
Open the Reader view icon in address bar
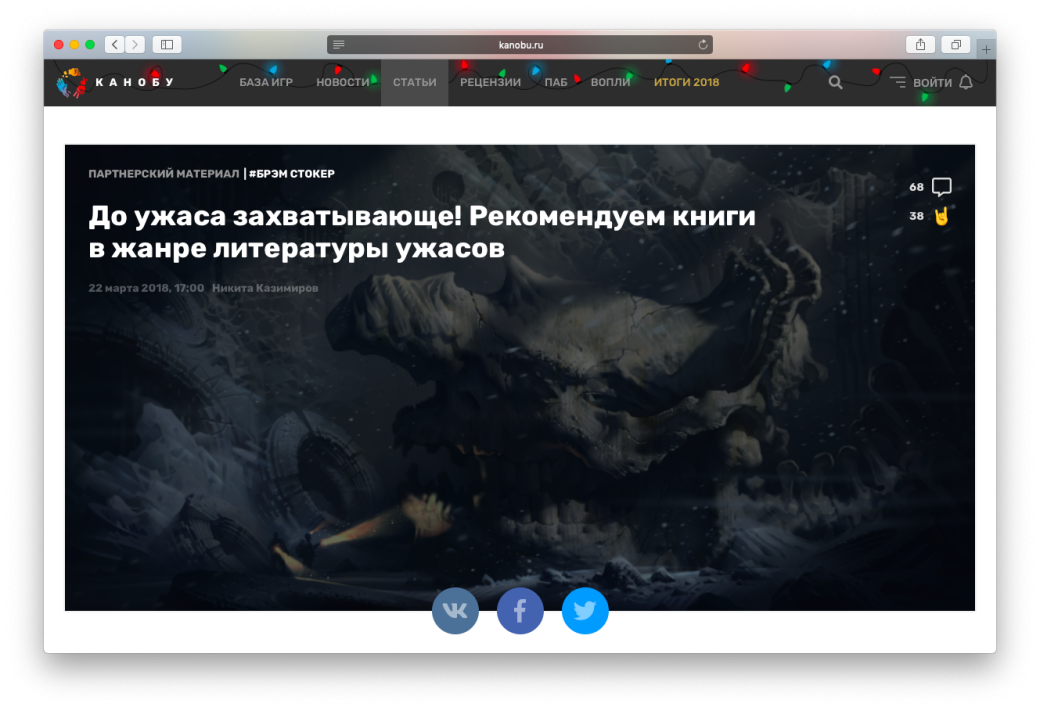pyautogui.click(x=339, y=44)
